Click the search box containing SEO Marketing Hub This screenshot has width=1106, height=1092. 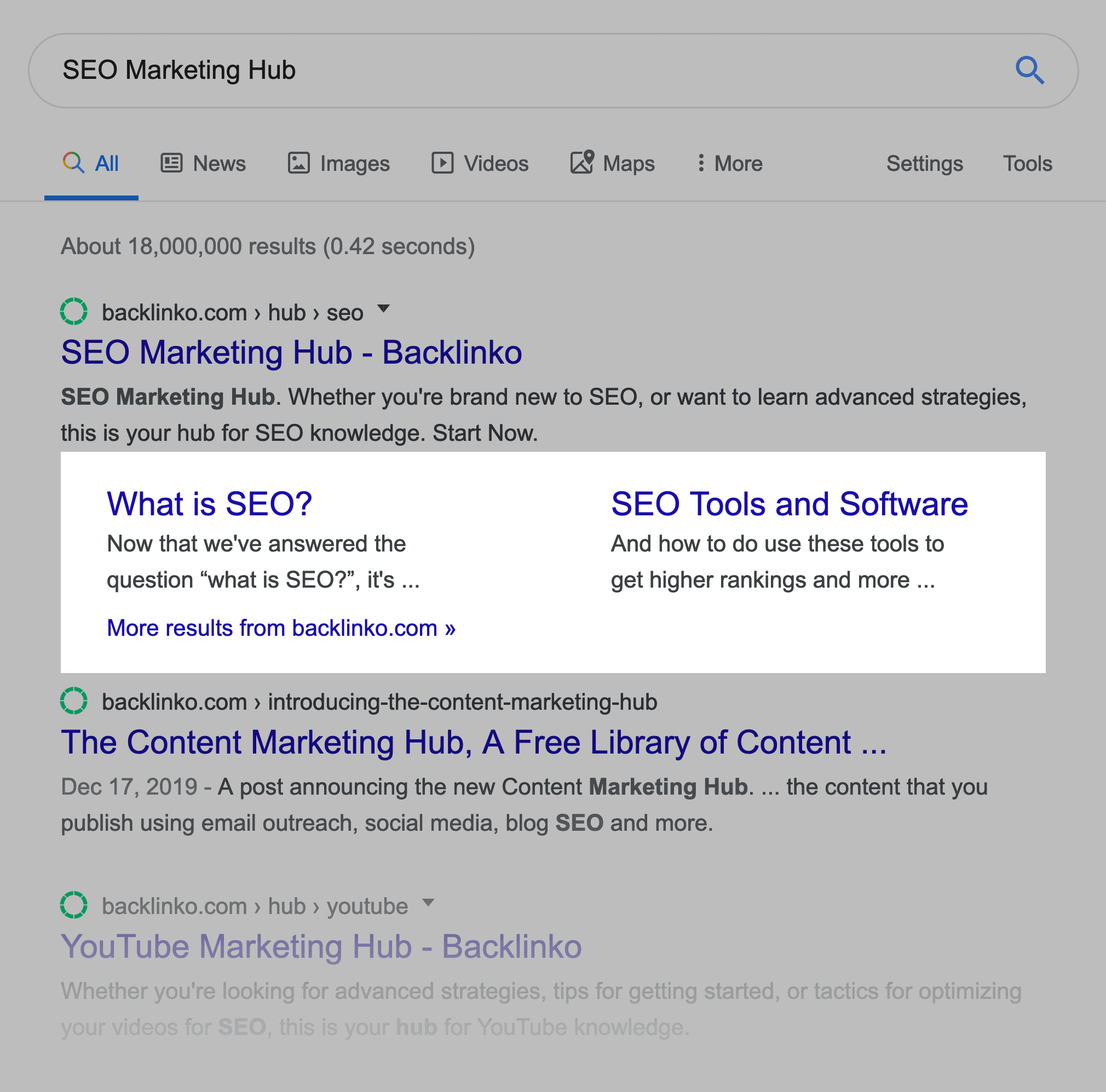pyautogui.click(x=553, y=71)
